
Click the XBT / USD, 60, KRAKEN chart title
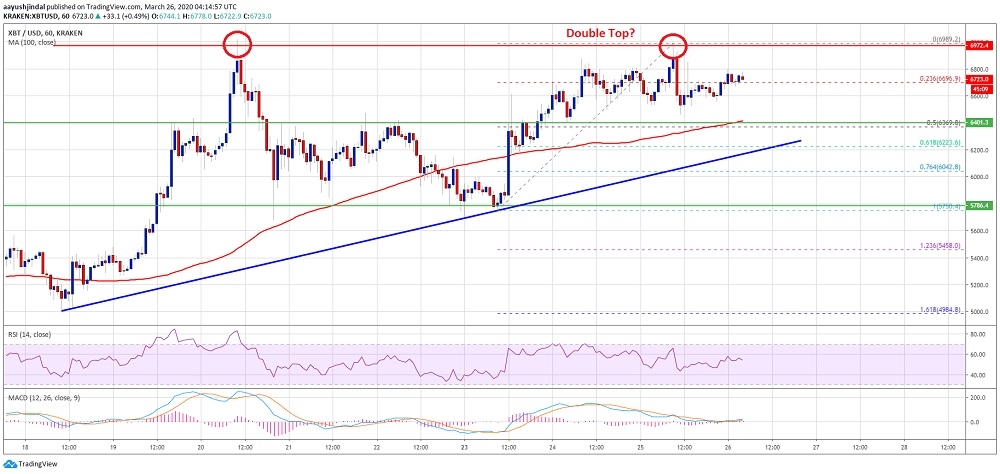[45, 33]
